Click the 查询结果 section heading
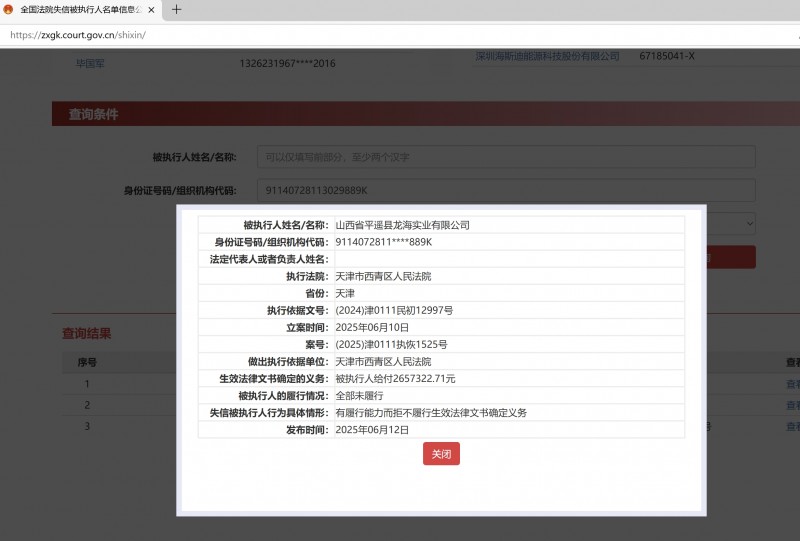 [87, 334]
